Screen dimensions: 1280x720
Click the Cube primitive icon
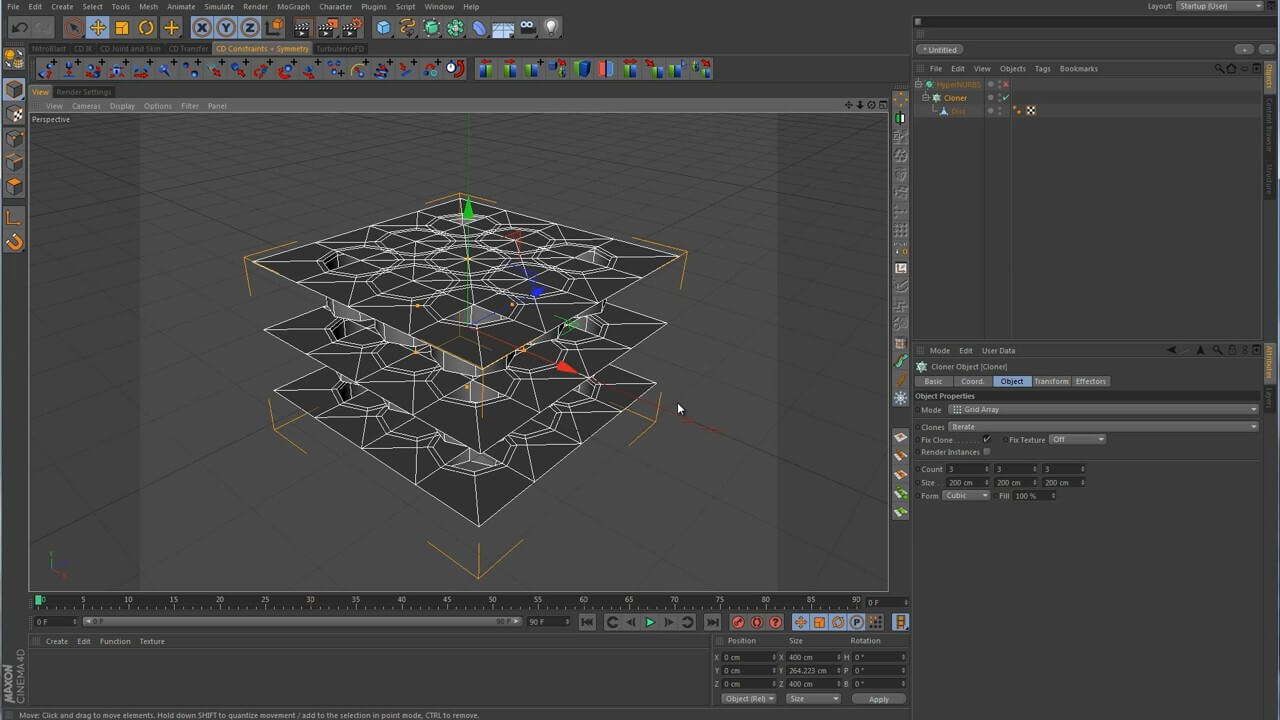(x=383, y=28)
